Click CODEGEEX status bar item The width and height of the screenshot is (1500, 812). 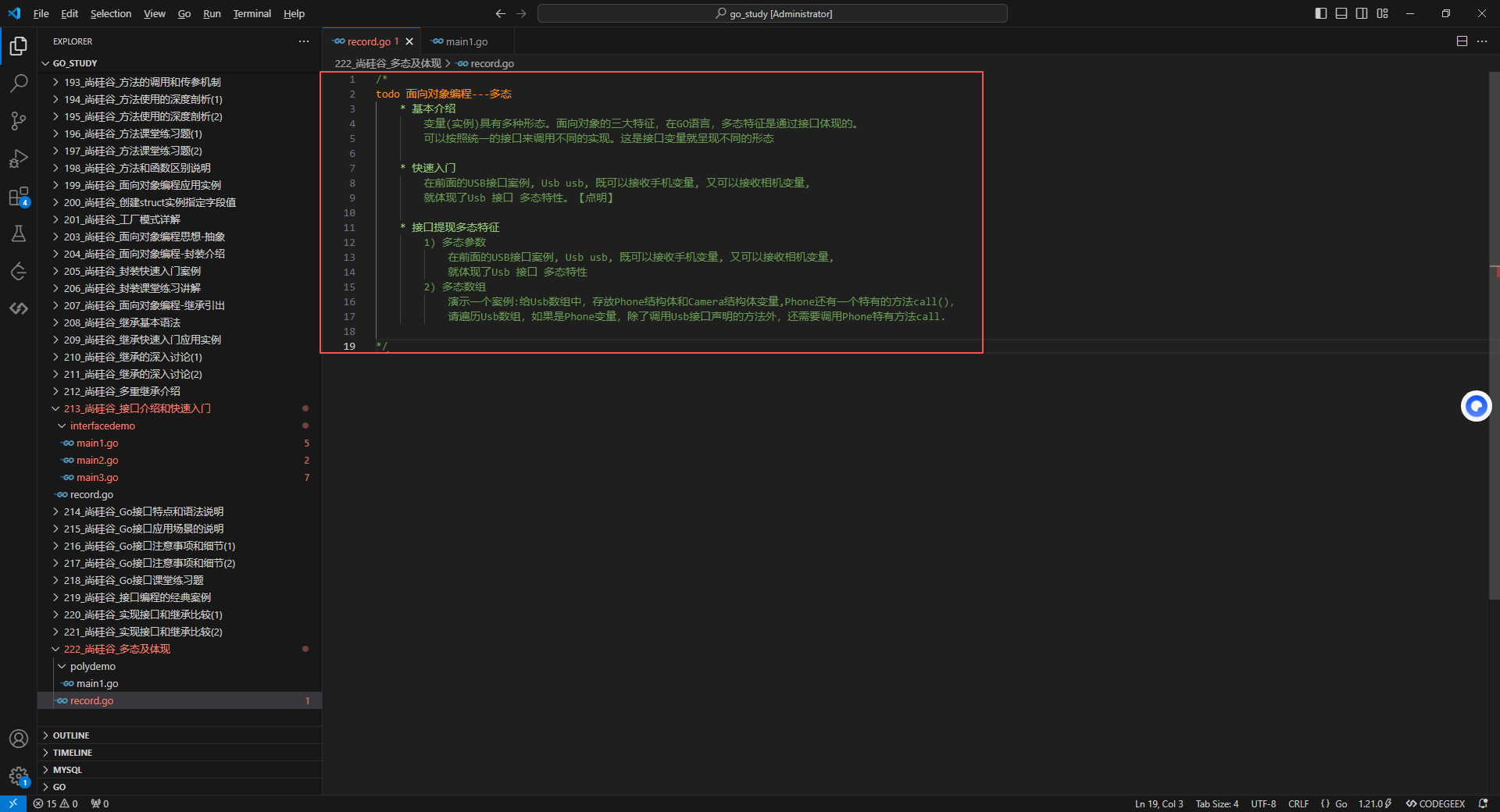point(1435,803)
